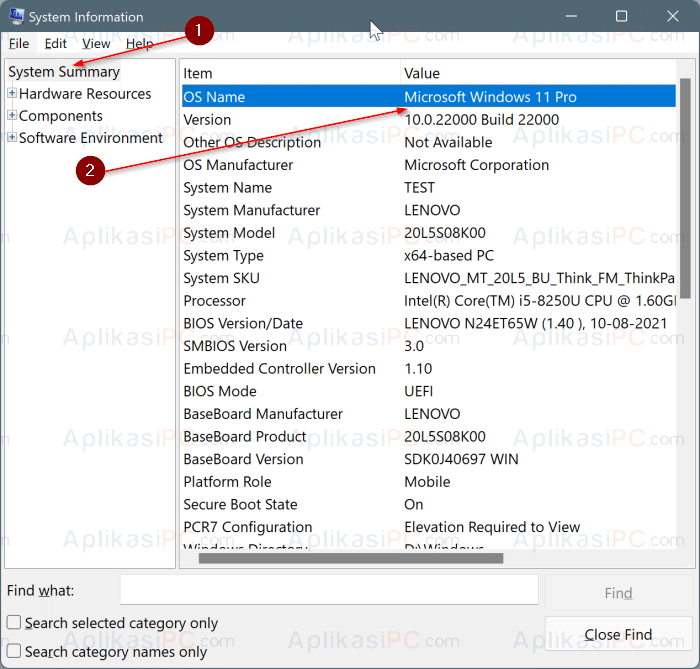Click Elevation Required to View value
The width and height of the screenshot is (700, 669).
(x=492, y=527)
